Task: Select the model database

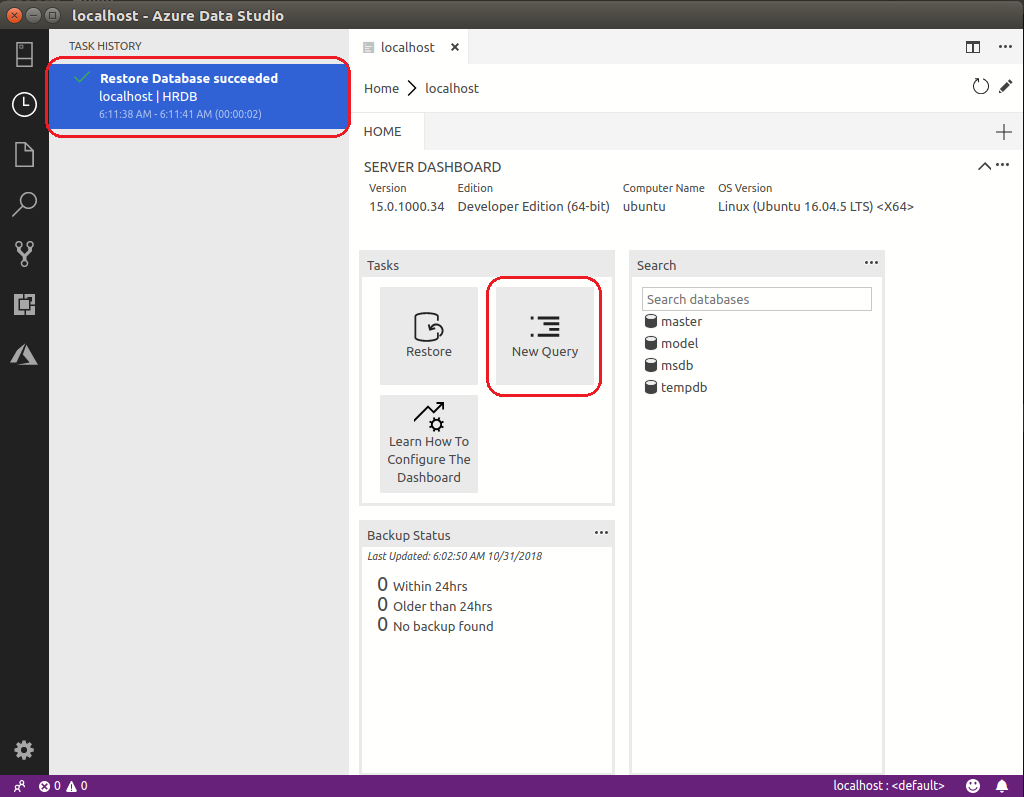Action: point(671,344)
